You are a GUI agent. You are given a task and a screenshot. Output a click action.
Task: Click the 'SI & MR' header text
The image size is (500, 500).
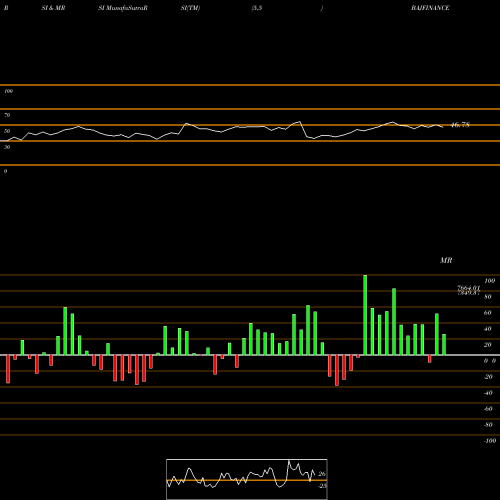(53, 8)
